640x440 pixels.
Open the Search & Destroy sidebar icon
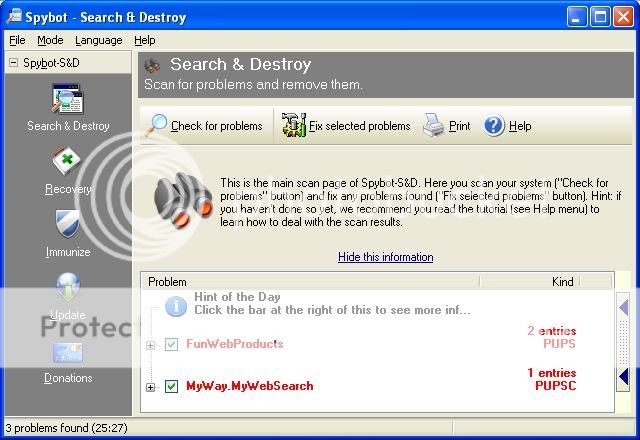(68, 99)
